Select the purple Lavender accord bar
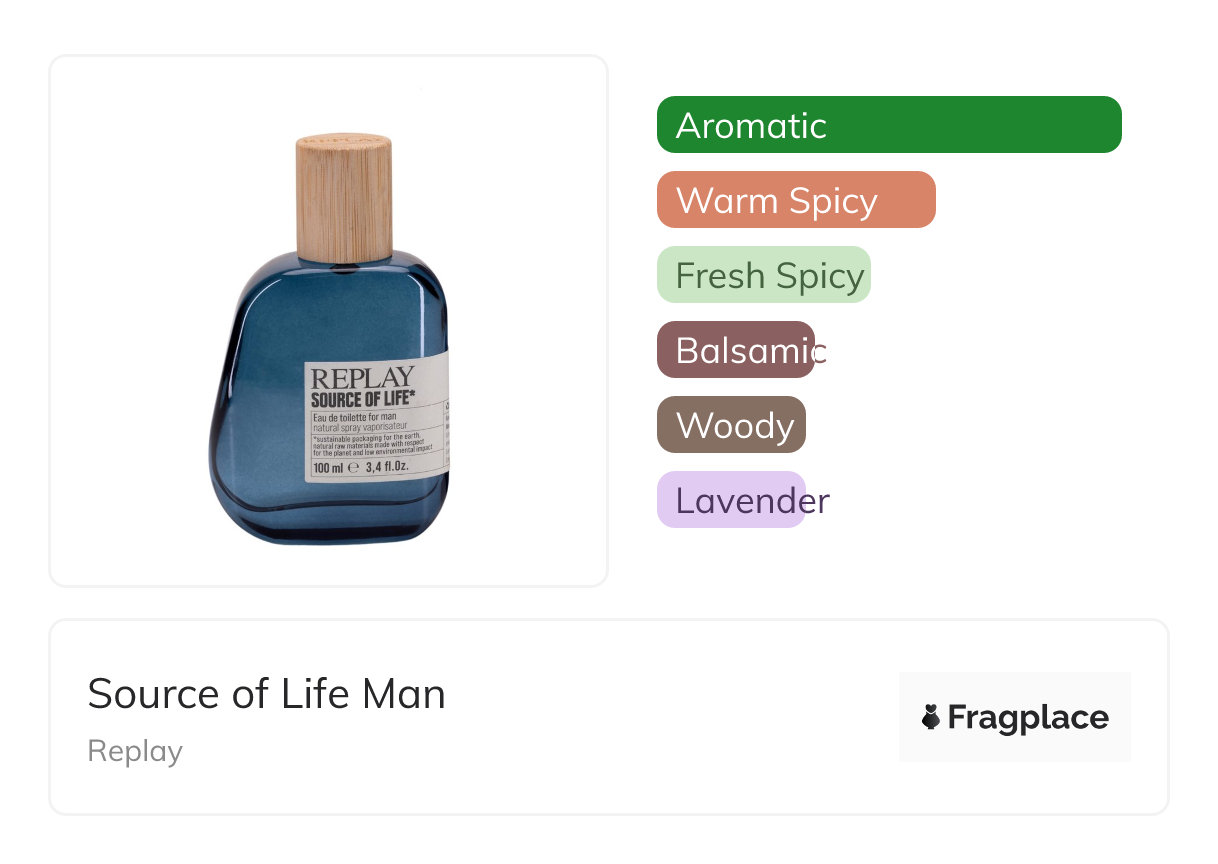This screenshot has height=864, width=1218. (731, 500)
